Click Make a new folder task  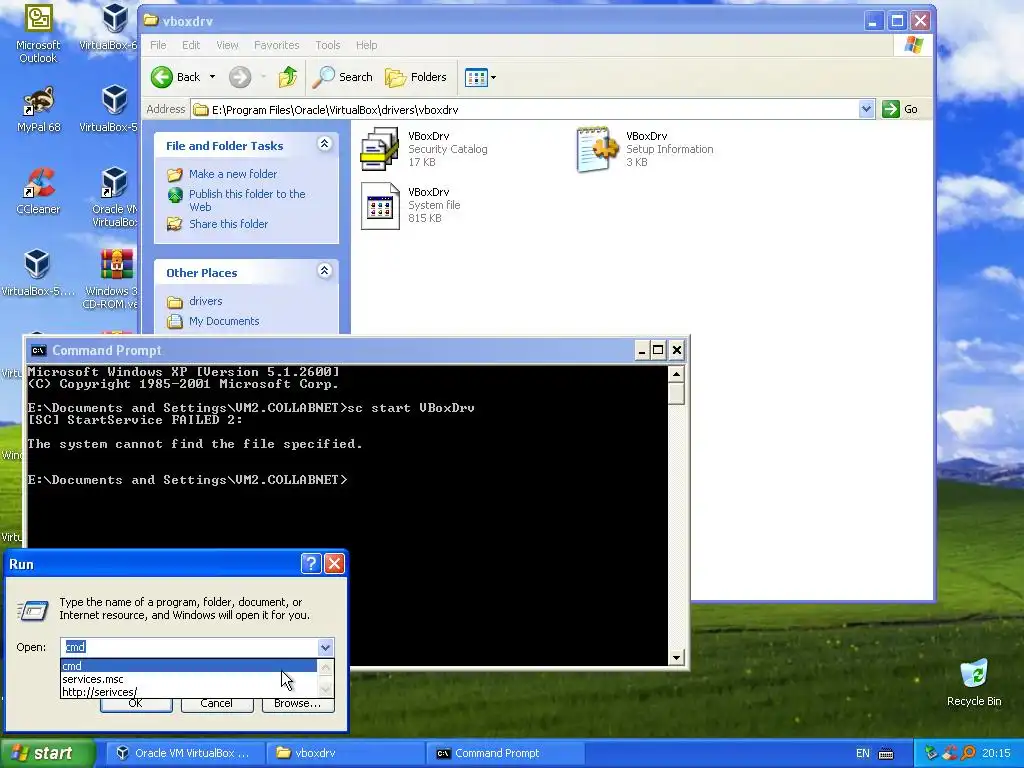tap(232, 174)
